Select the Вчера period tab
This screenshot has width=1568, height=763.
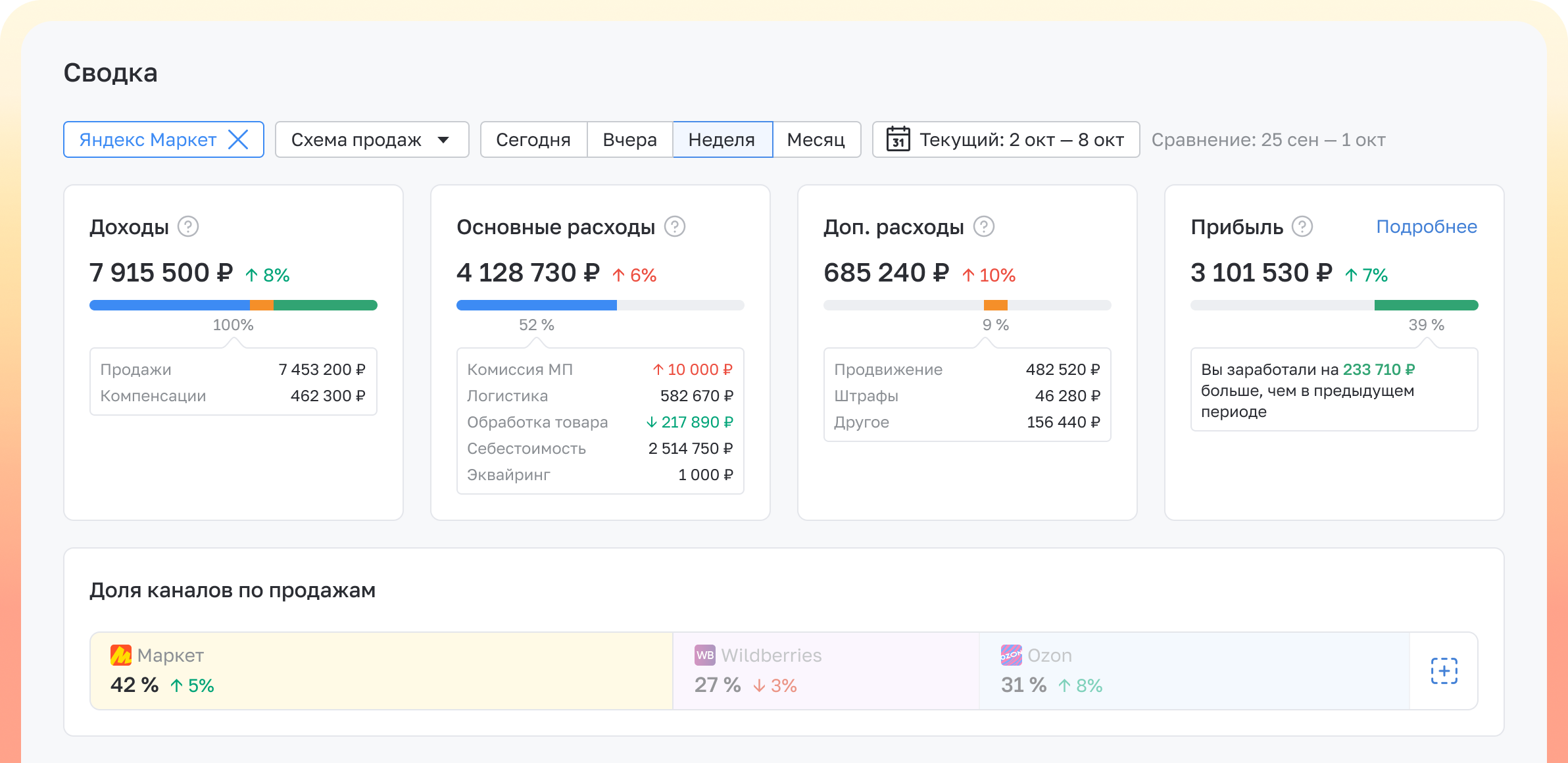click(629, 139)
